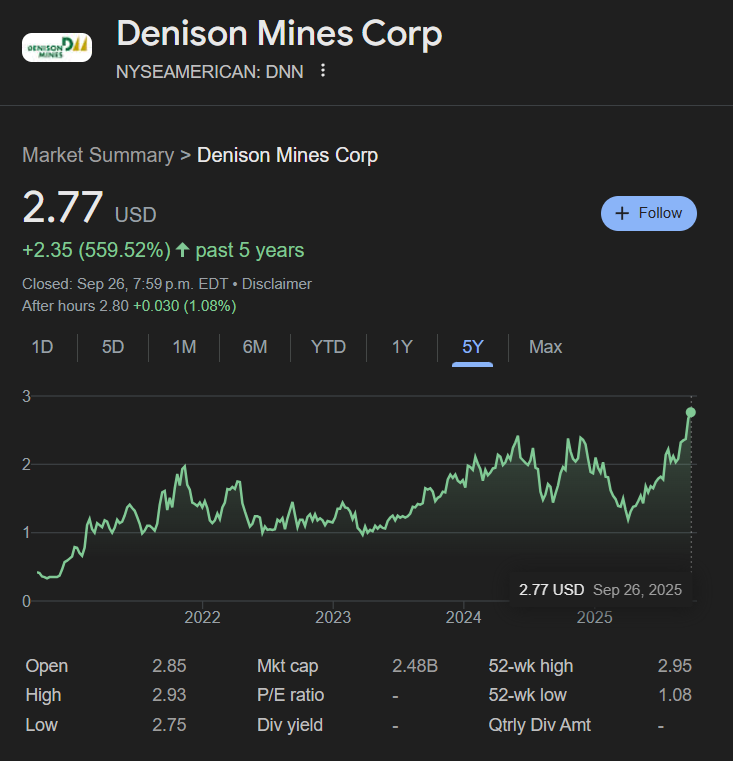
Task: Click the Follow button
Action: click(649, 213)
